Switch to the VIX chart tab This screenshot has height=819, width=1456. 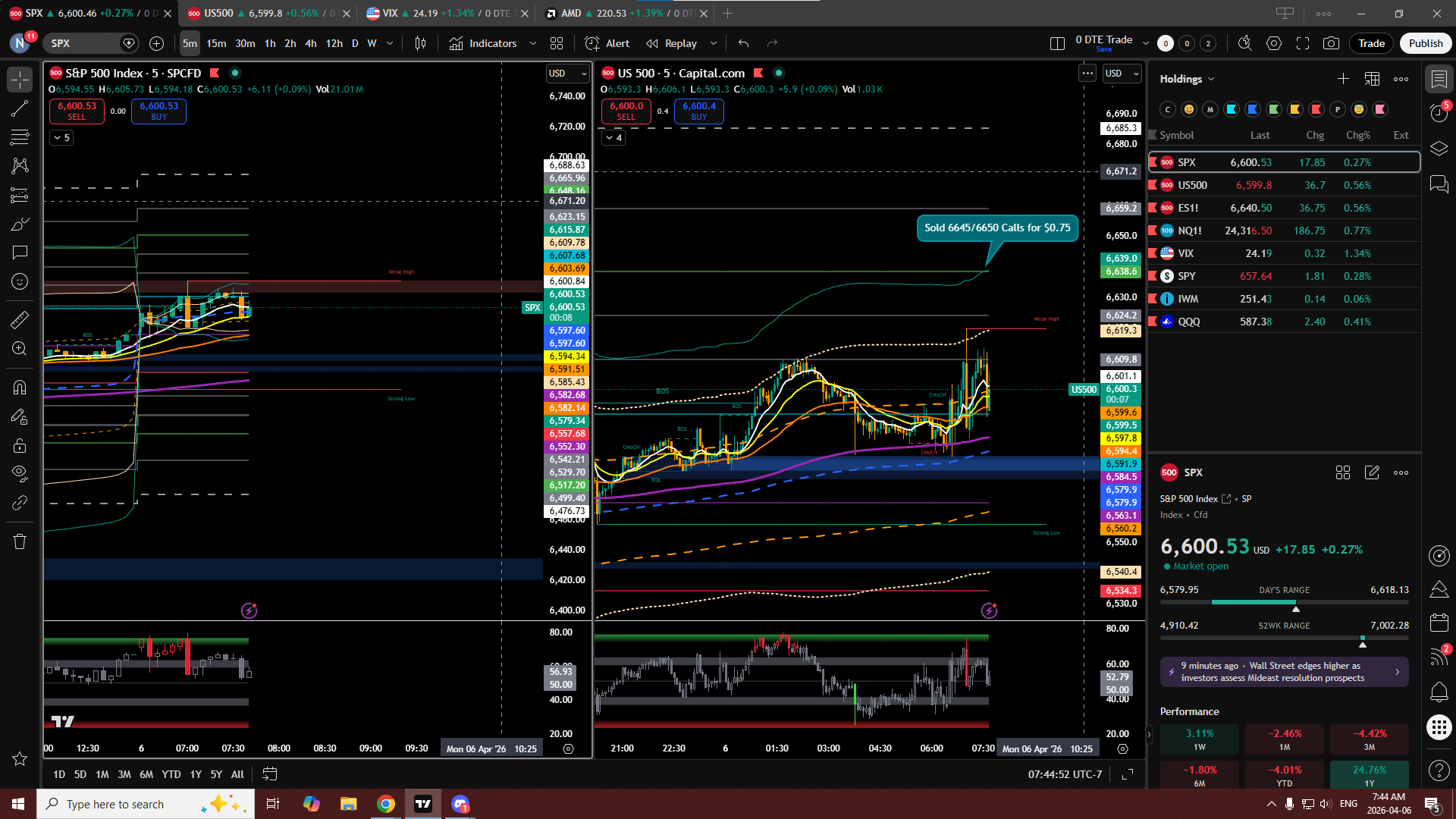(391, 13)
